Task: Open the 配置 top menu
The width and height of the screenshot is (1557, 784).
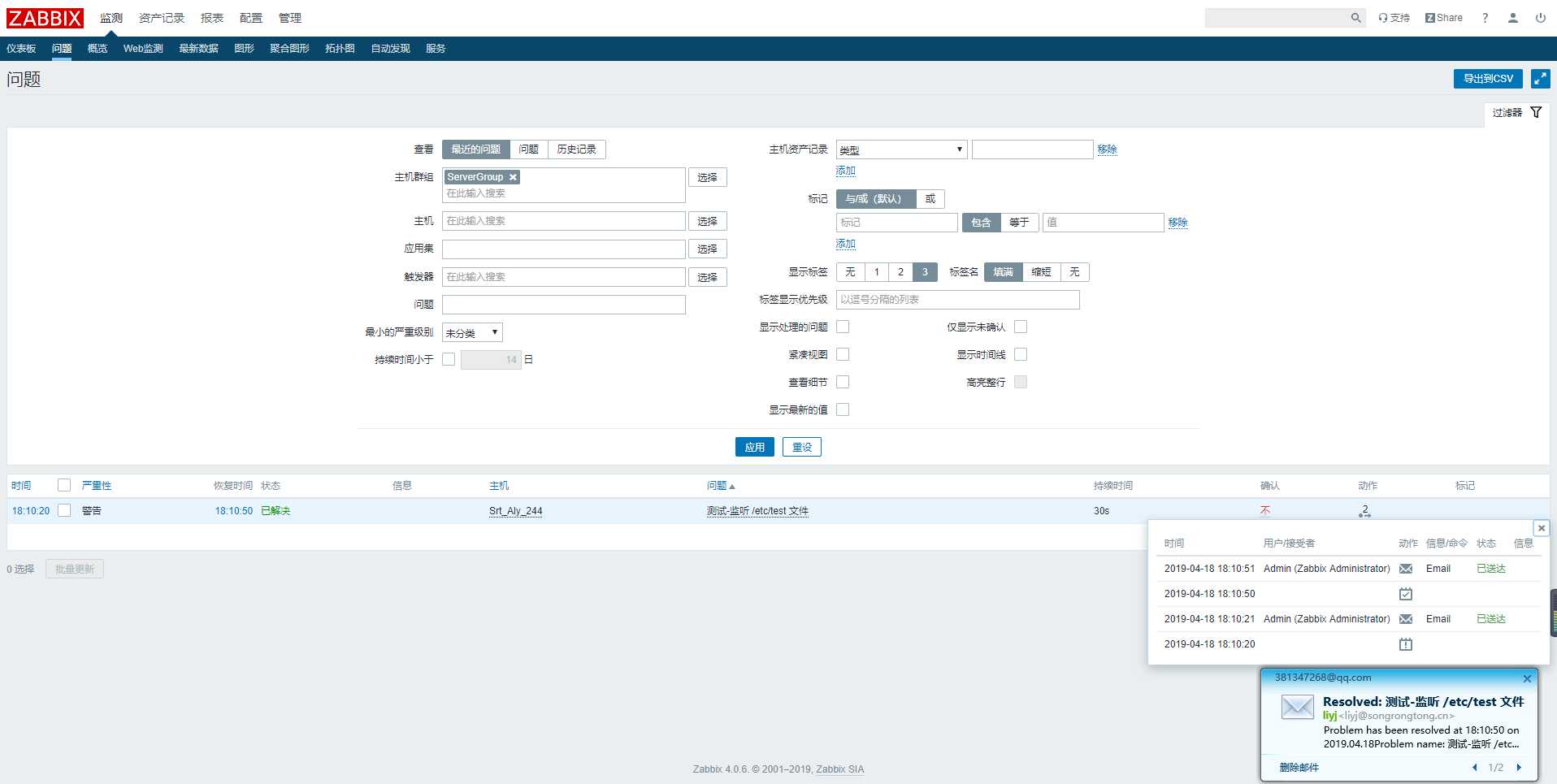Action: (251, 18)
